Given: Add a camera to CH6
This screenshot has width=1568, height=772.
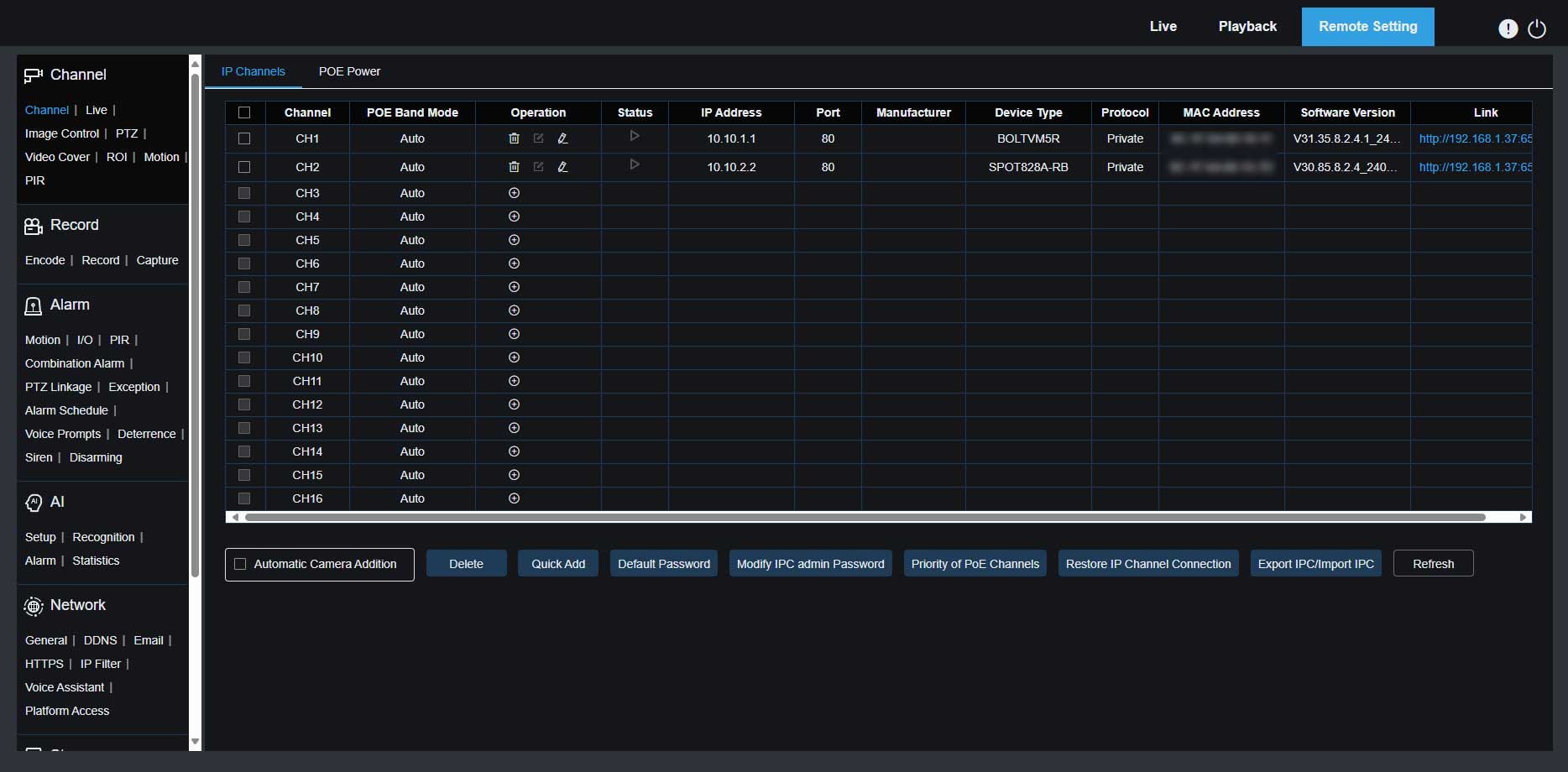Looking at the screenshot, I should point(515,263).
